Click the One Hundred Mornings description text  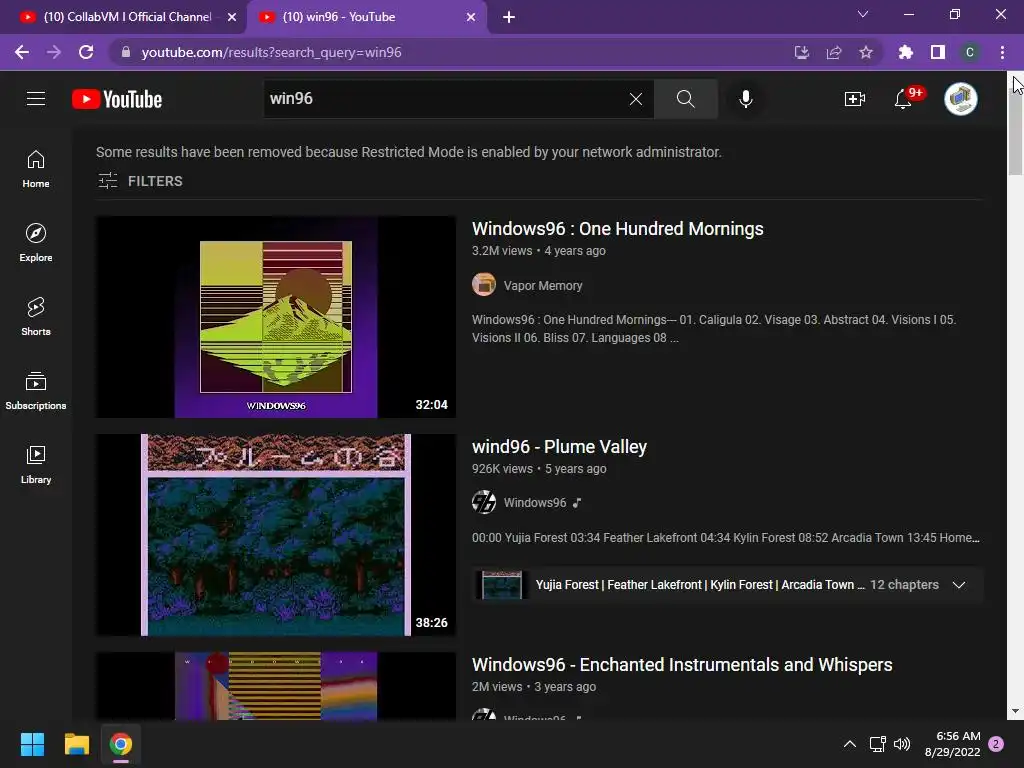coord(714,328)
